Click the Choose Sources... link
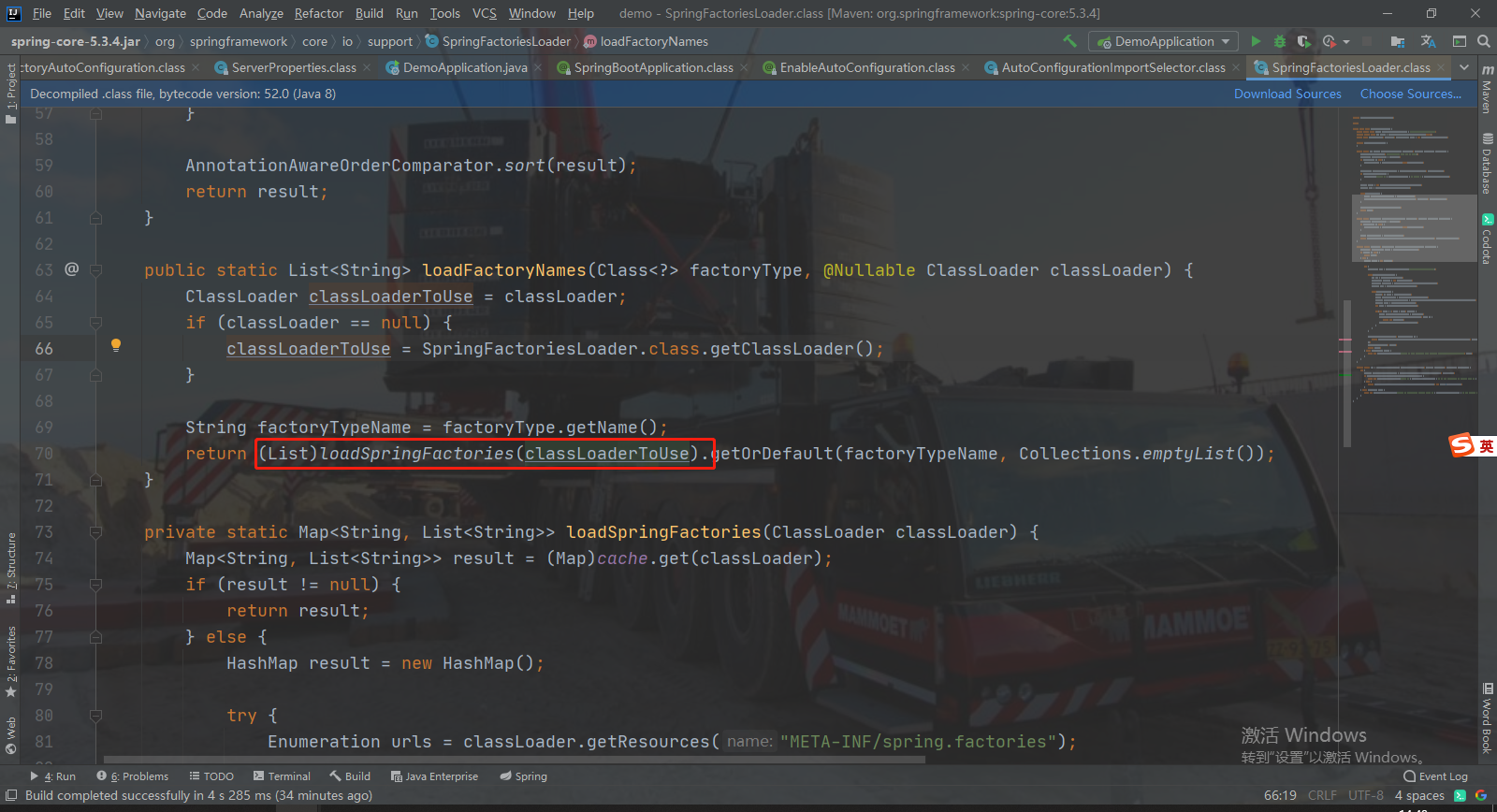This screenshot has height=812, width=1497. click(x=1410, y=94)
